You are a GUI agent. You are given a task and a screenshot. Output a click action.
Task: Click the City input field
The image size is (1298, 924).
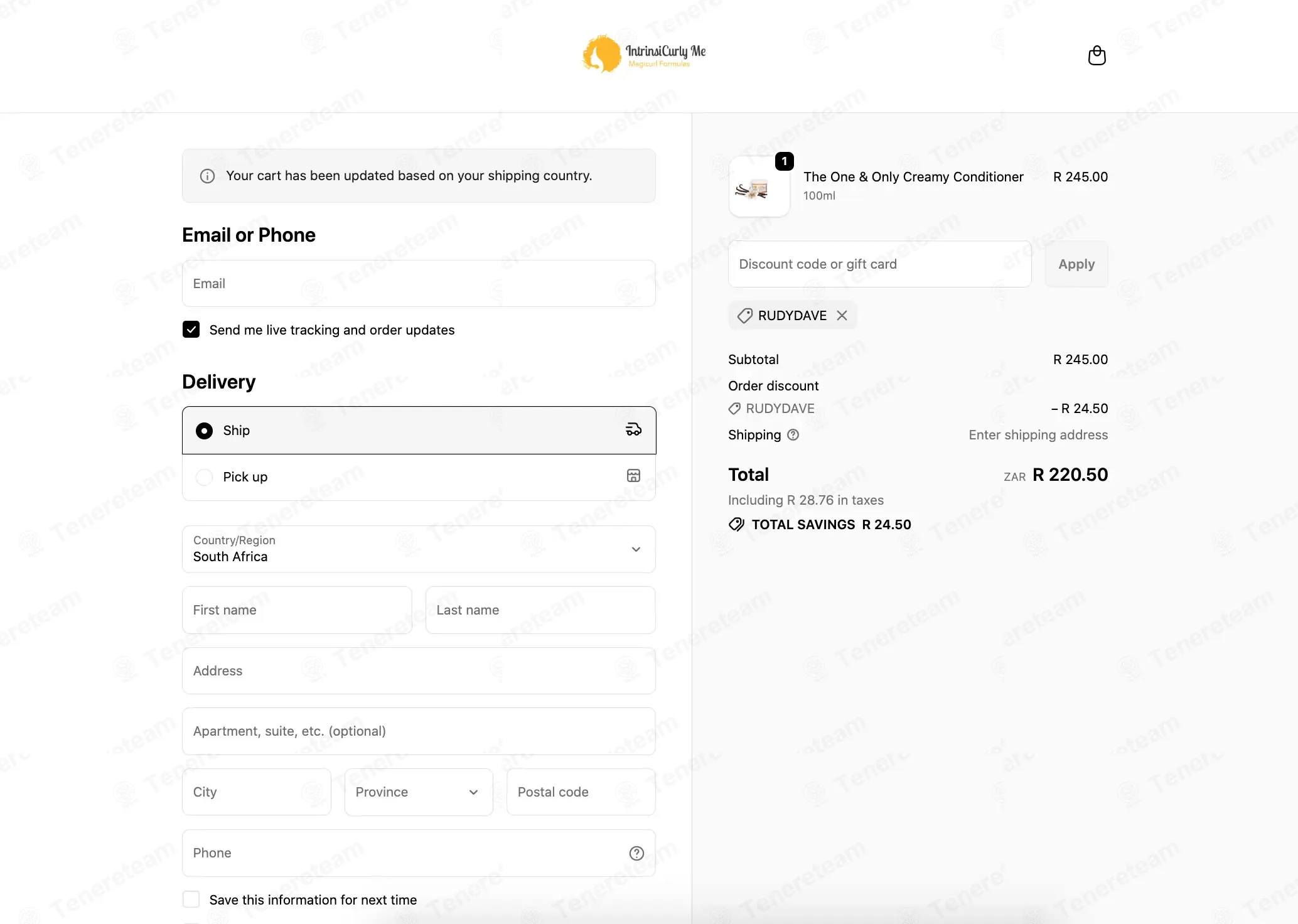(257, 792)
